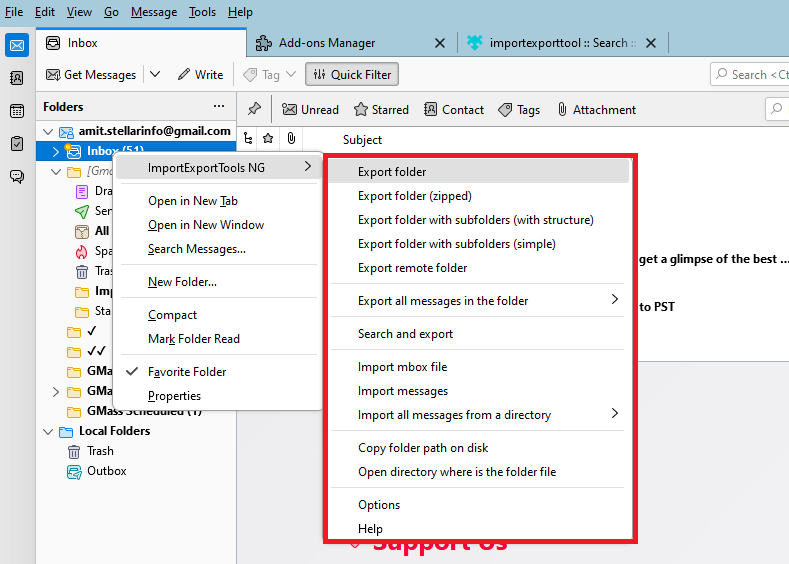Open the Mail space icon in sidebar
Image resolution: width=789 pixels, height=564 pixels.
pos(17,46)
